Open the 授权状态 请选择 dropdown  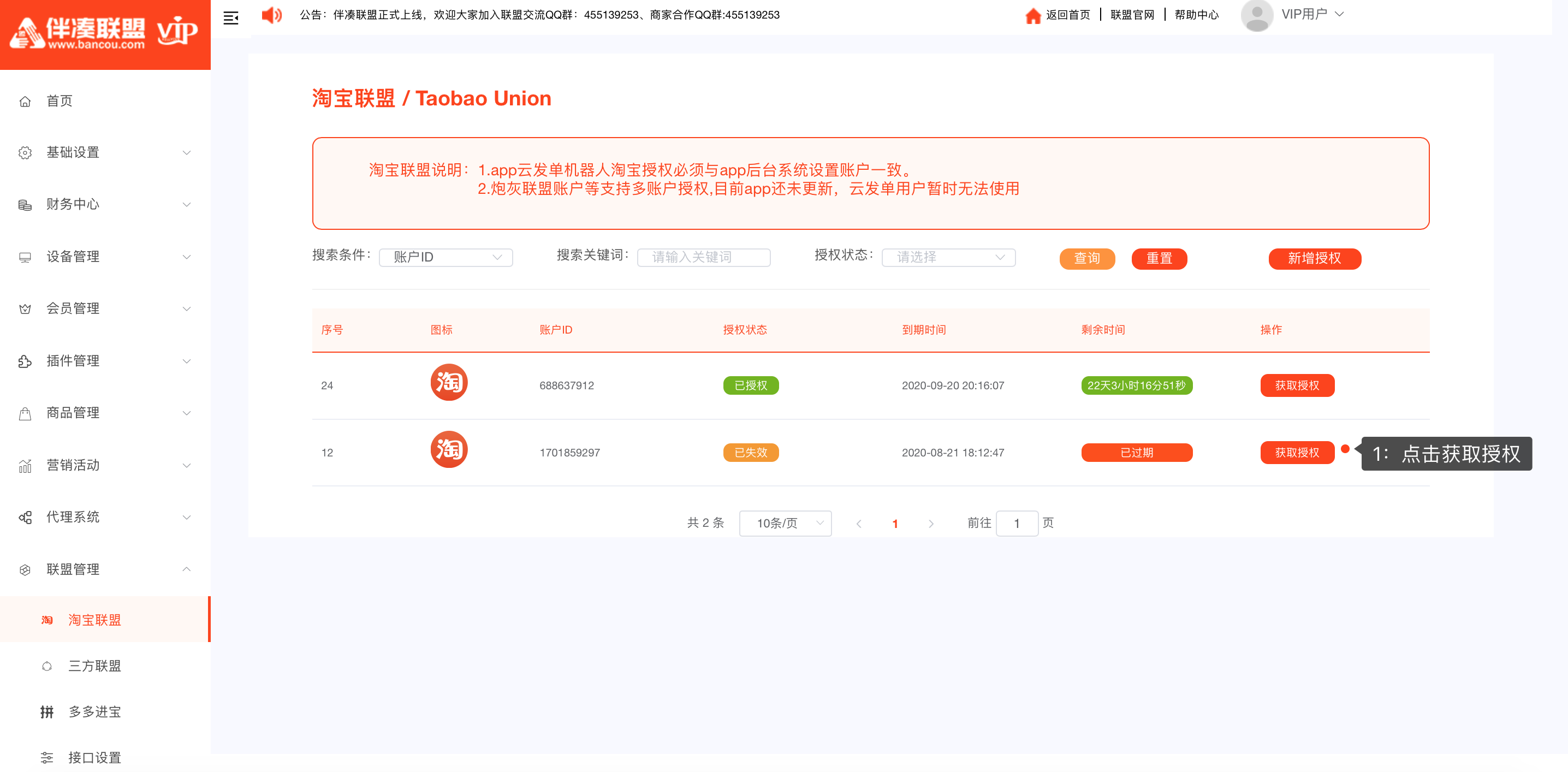pyautogui.click(x=948, y=258)
